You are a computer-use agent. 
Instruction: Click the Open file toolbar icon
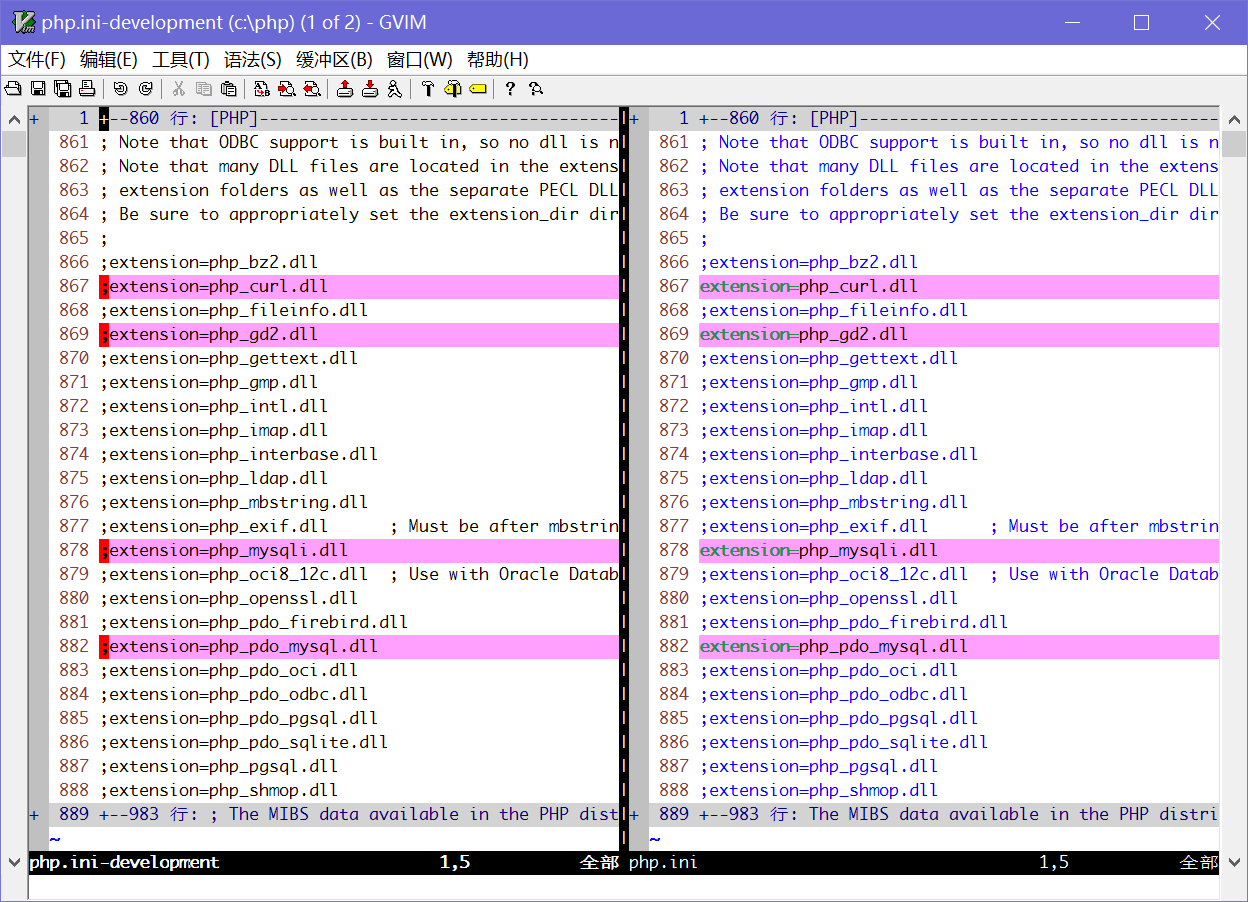pyautogui.click(x=13, y=89)
